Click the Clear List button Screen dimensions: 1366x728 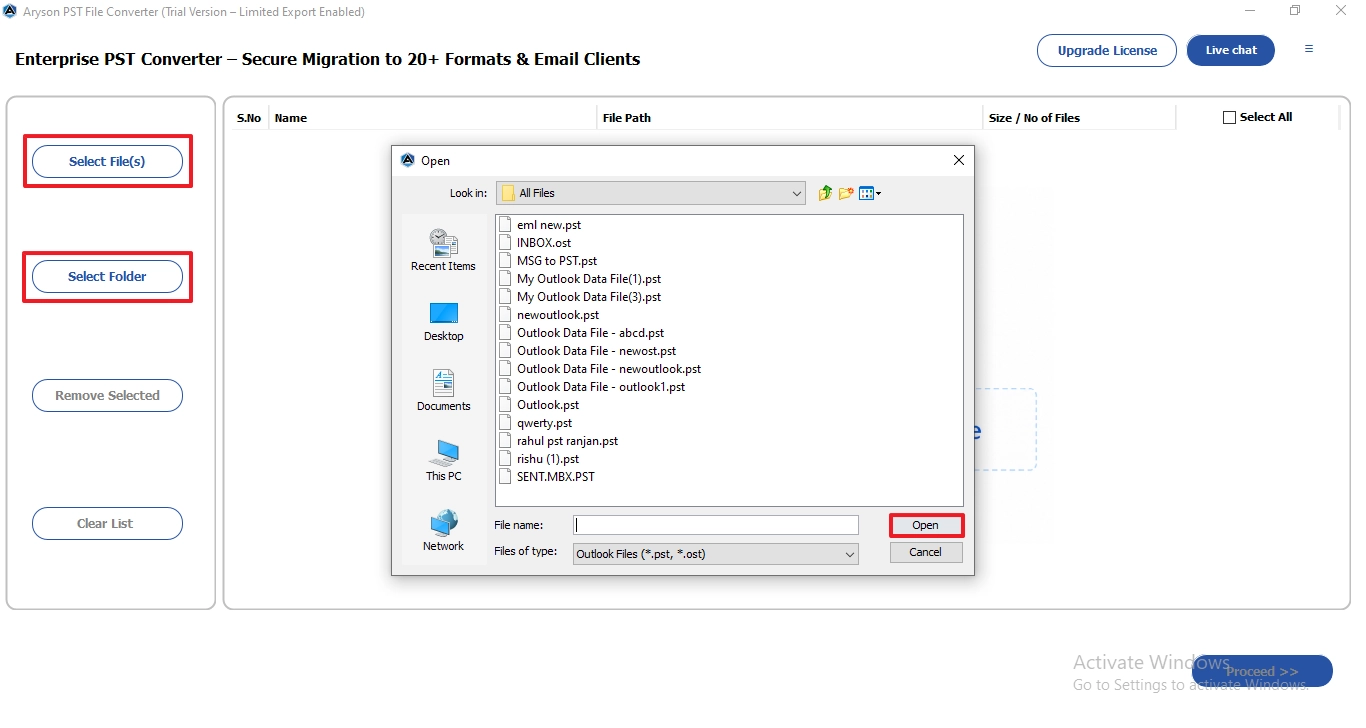(107, 523)
